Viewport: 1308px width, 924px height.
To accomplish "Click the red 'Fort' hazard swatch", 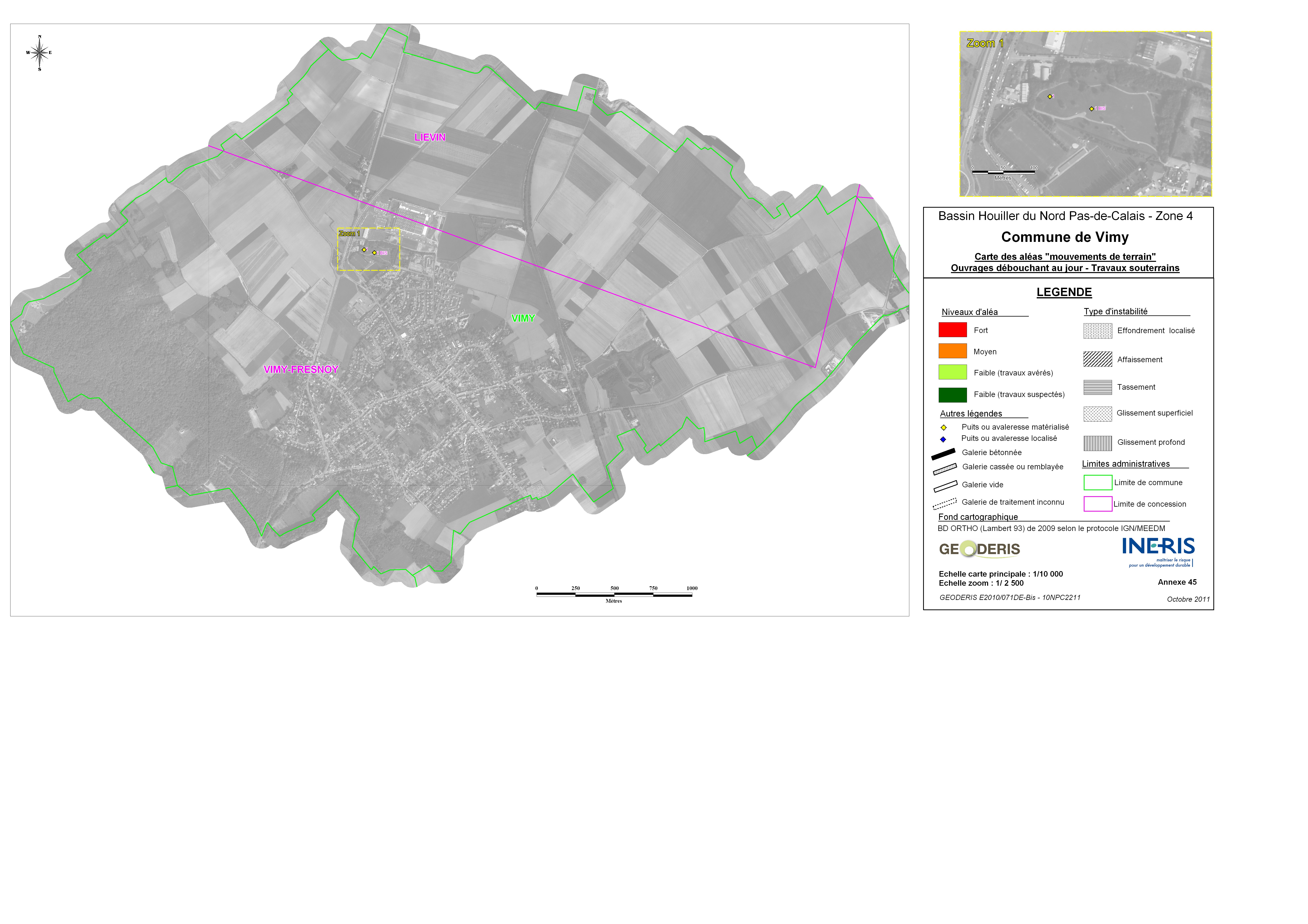I will [953, 330].
